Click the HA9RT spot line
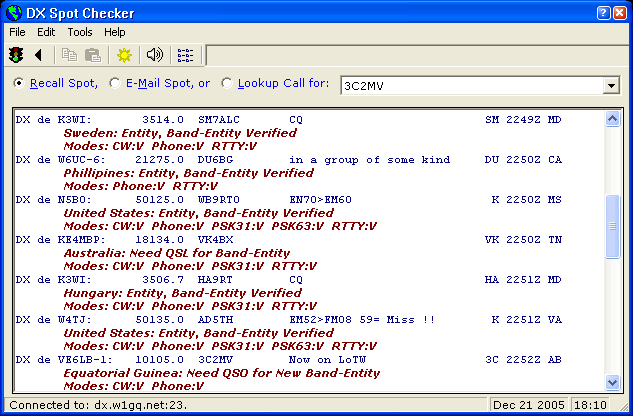The width and height of the screenshot is (633, 416). pyautogui.click(x=288, y=280)
